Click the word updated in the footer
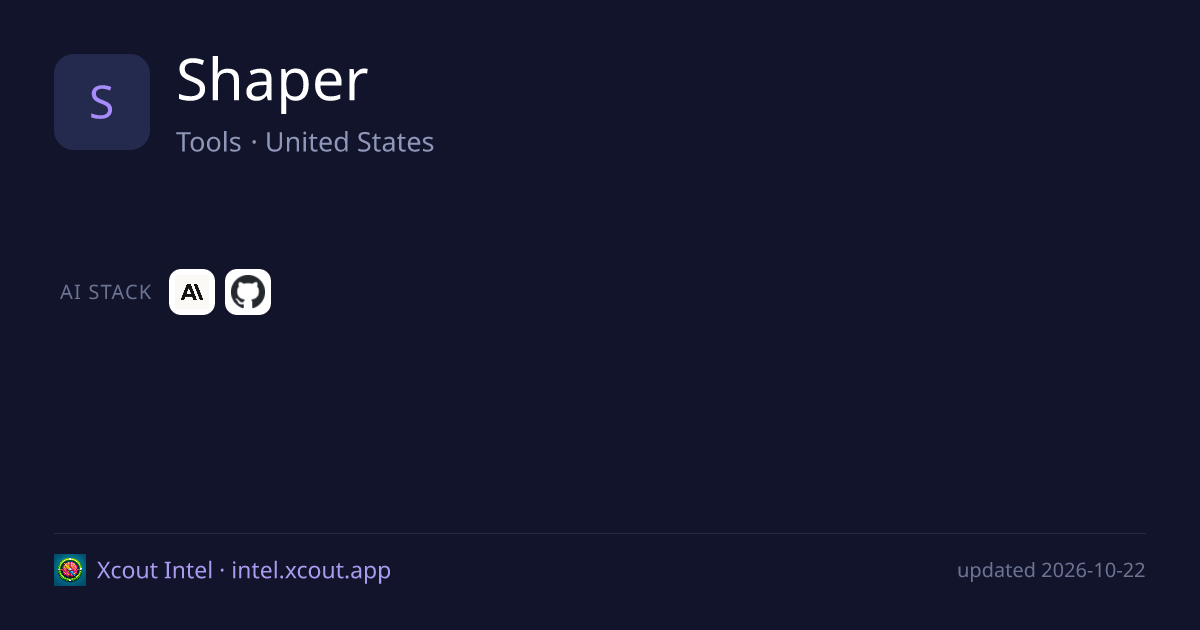The image size is (1200, 630). 996,570
